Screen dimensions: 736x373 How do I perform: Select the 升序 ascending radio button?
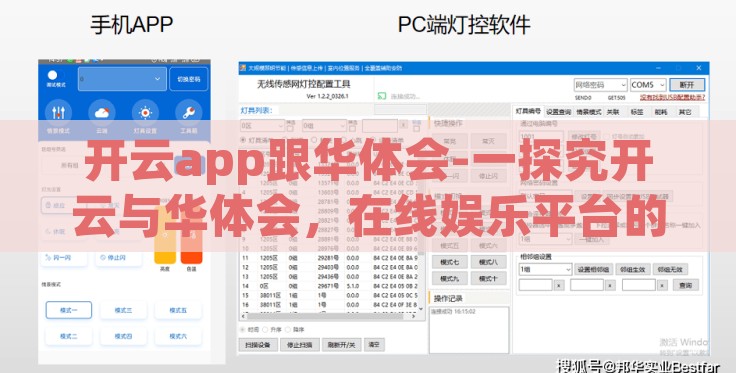tap(265, 330)
